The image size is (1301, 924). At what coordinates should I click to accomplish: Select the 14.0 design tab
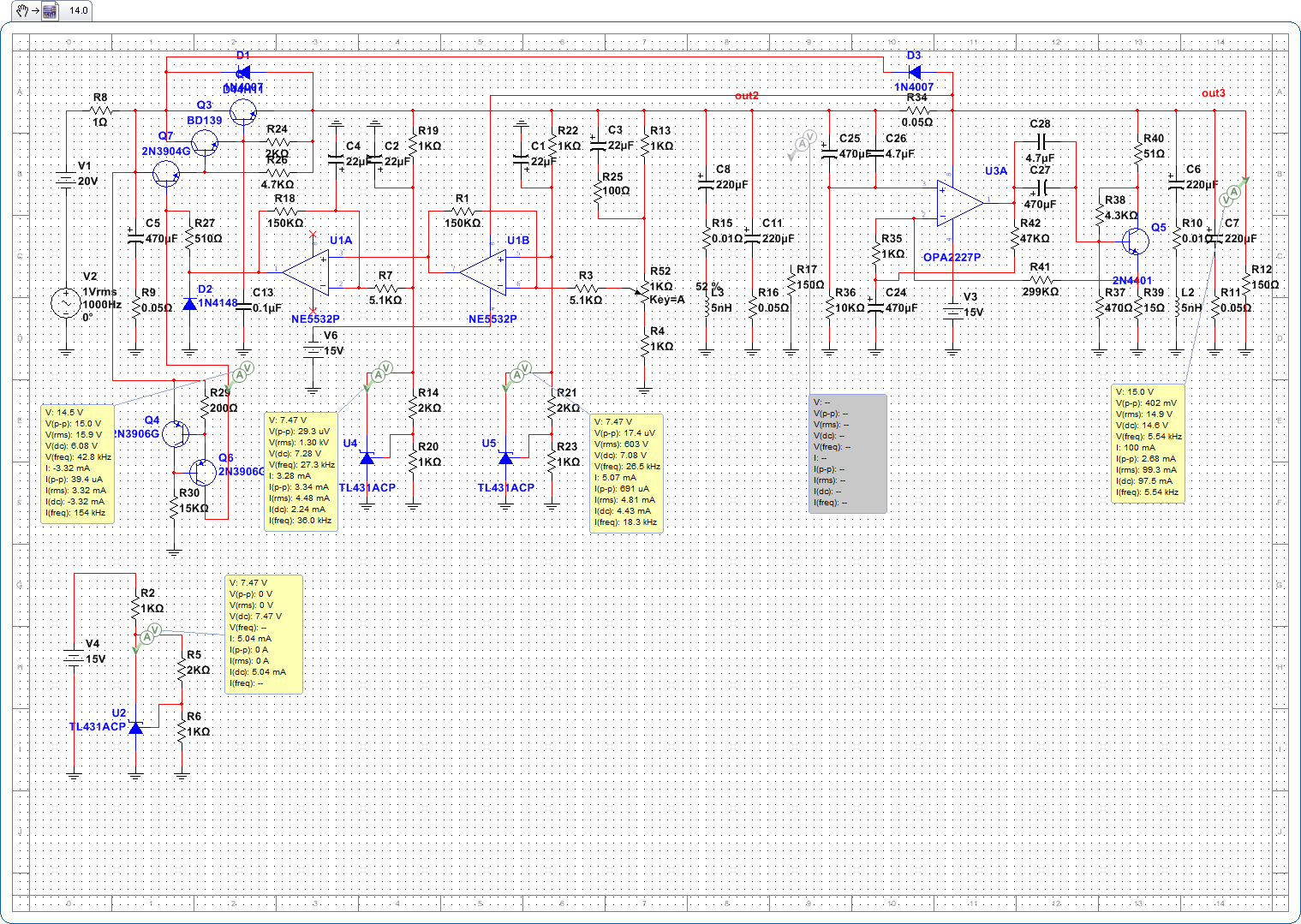click(78, 11)
